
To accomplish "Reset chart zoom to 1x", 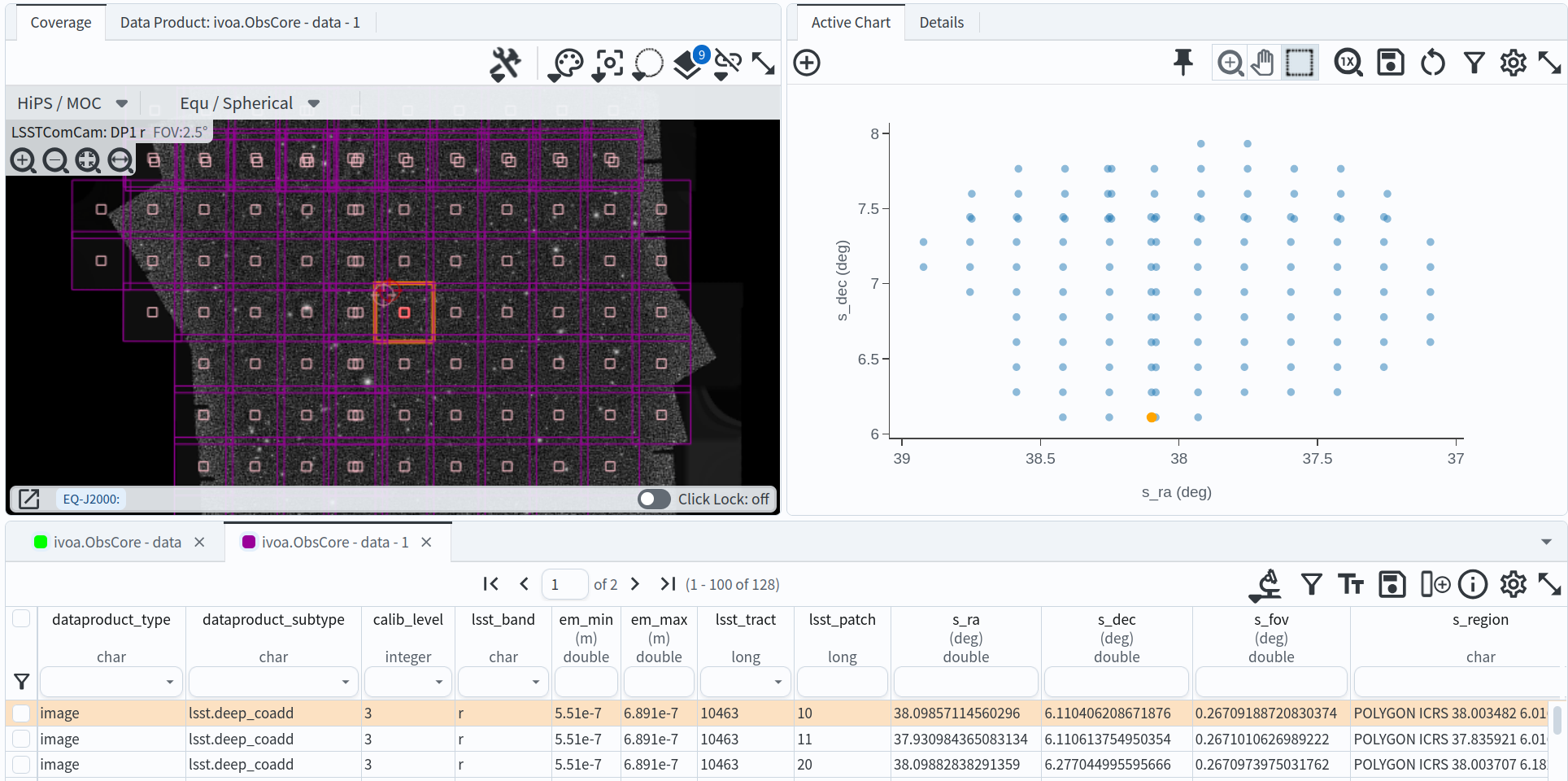I will [1348, 63].
